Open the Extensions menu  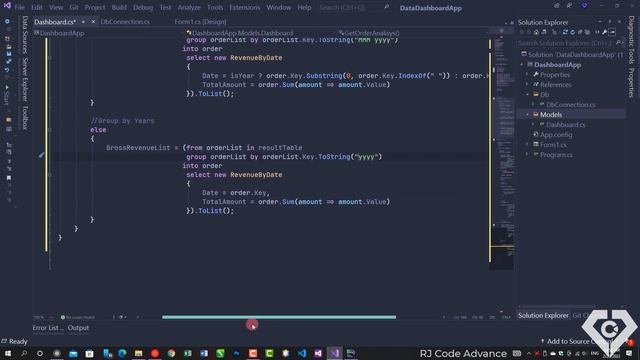[x=244, y=7]
